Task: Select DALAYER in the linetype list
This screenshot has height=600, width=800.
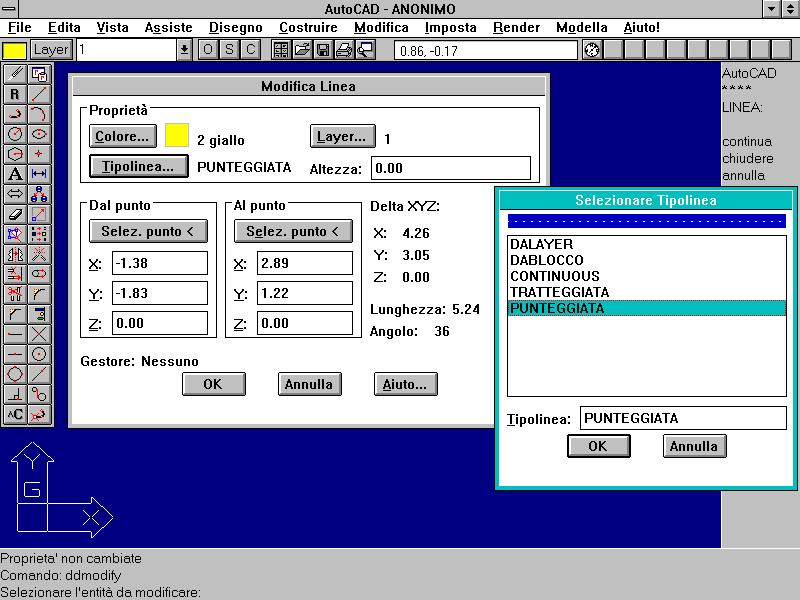Action: 646,244
